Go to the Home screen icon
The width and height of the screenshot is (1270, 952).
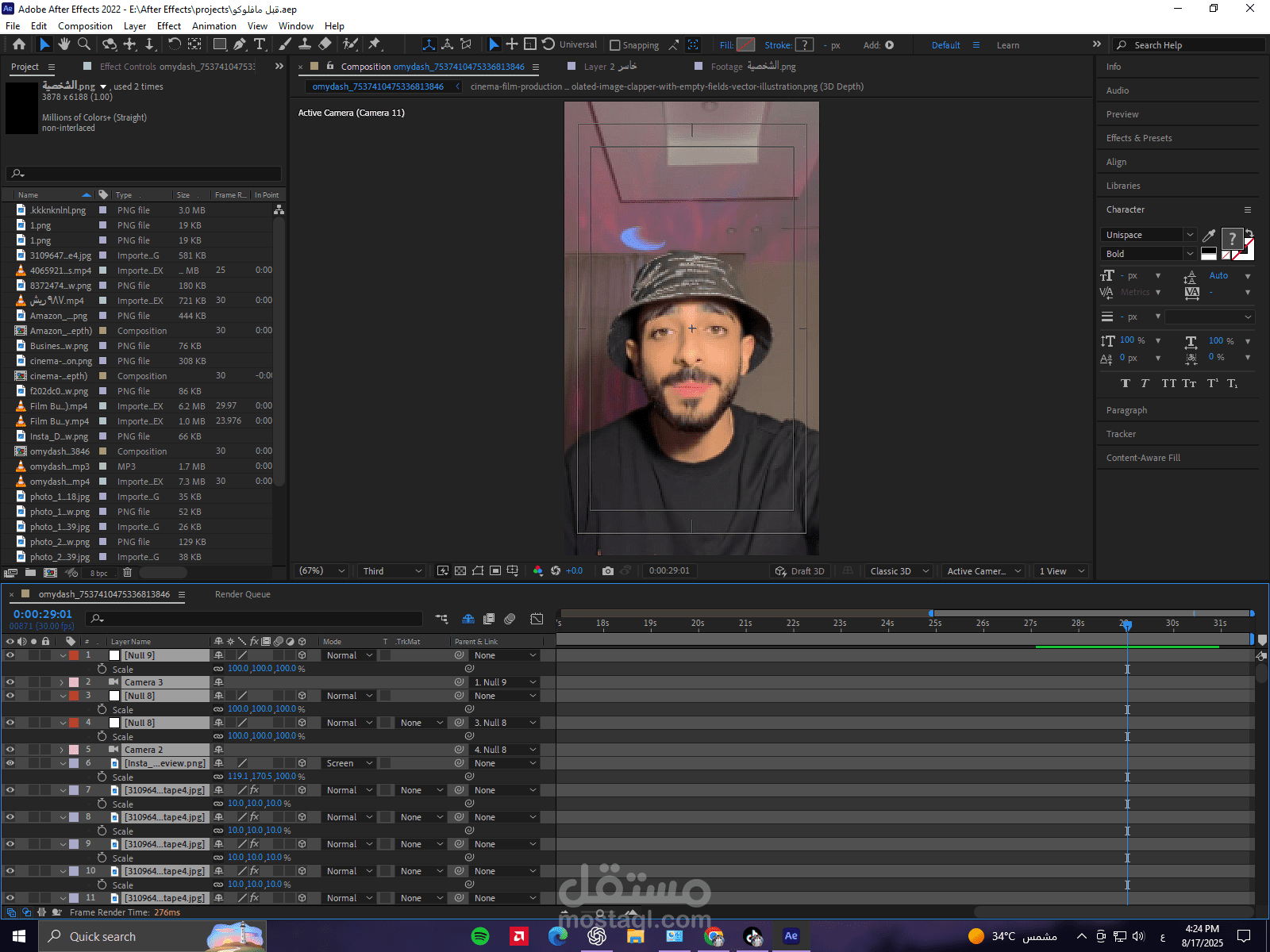click(x=19, y=44)
